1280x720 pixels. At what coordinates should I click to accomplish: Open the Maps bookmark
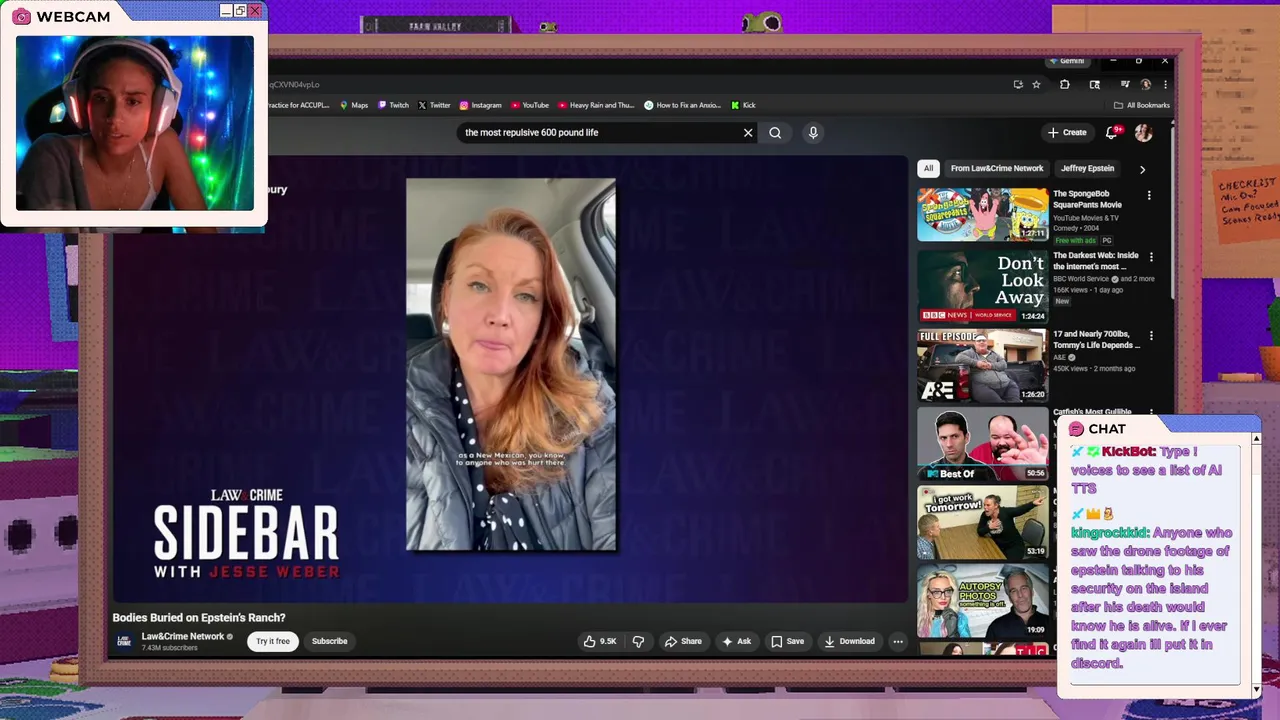[x=354, y=105]
